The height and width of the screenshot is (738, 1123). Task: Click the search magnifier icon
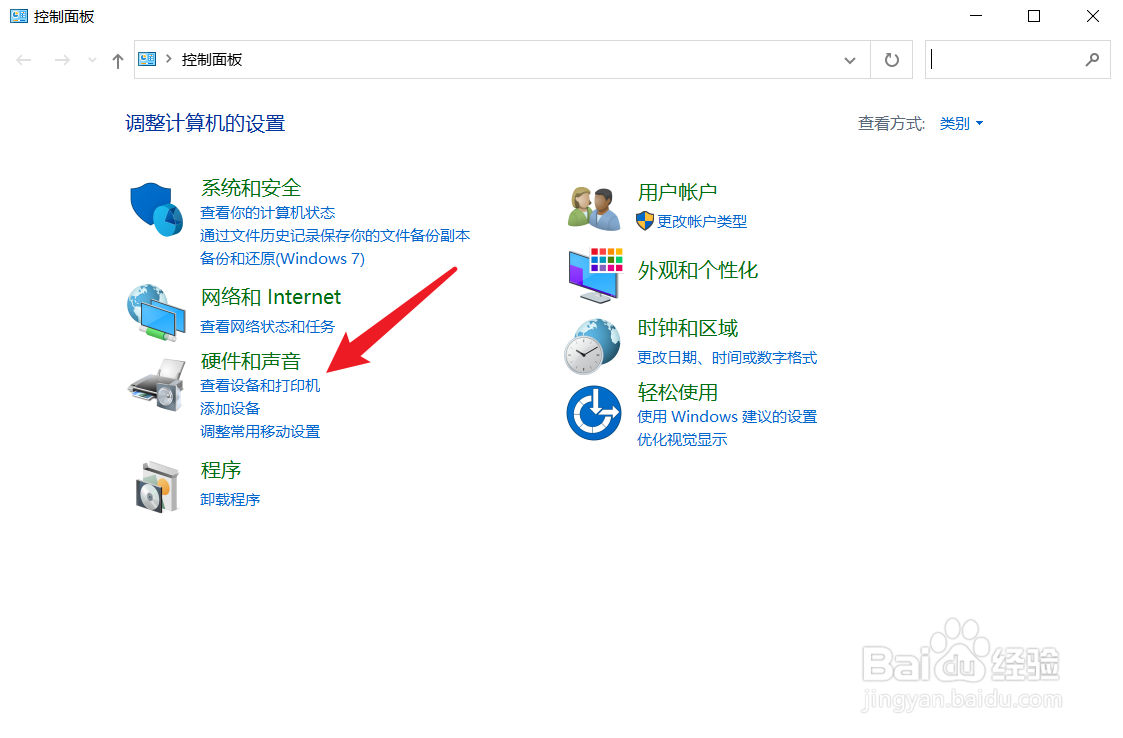tap(1092, 59)
